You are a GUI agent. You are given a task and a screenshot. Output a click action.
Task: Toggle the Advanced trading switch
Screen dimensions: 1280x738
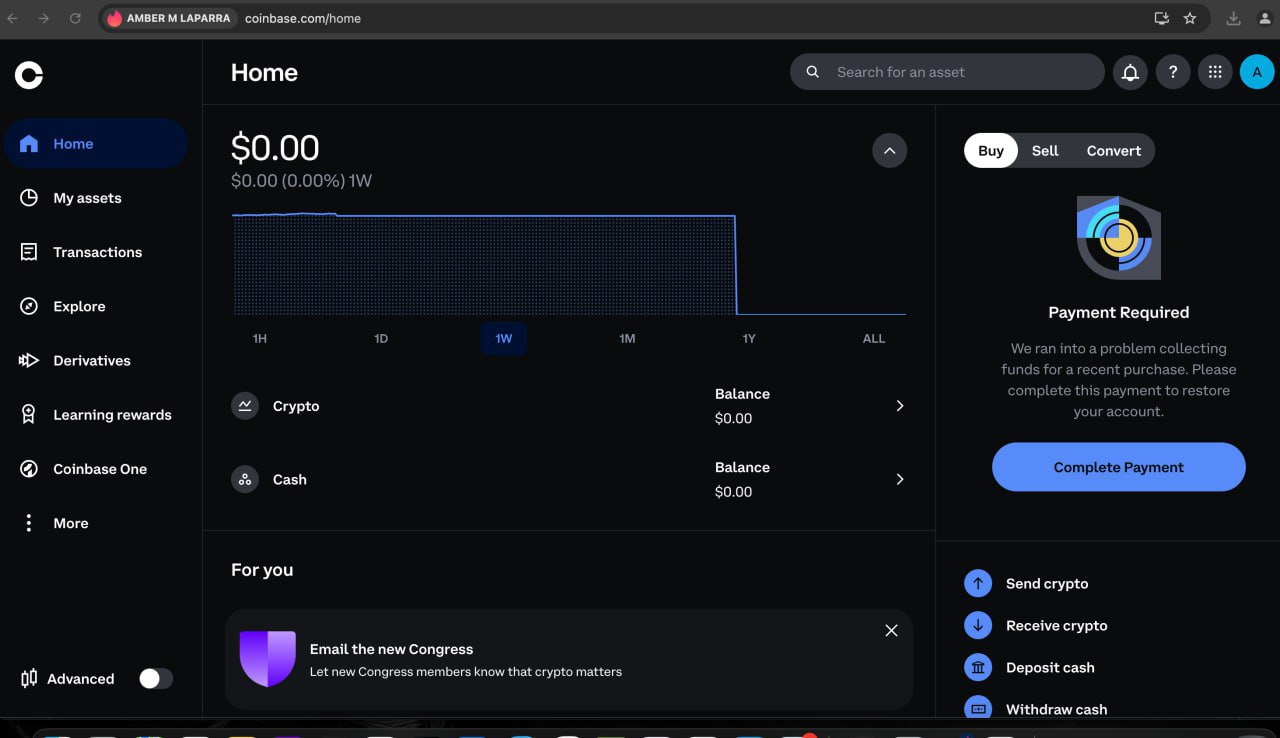(x=156, y=679)
